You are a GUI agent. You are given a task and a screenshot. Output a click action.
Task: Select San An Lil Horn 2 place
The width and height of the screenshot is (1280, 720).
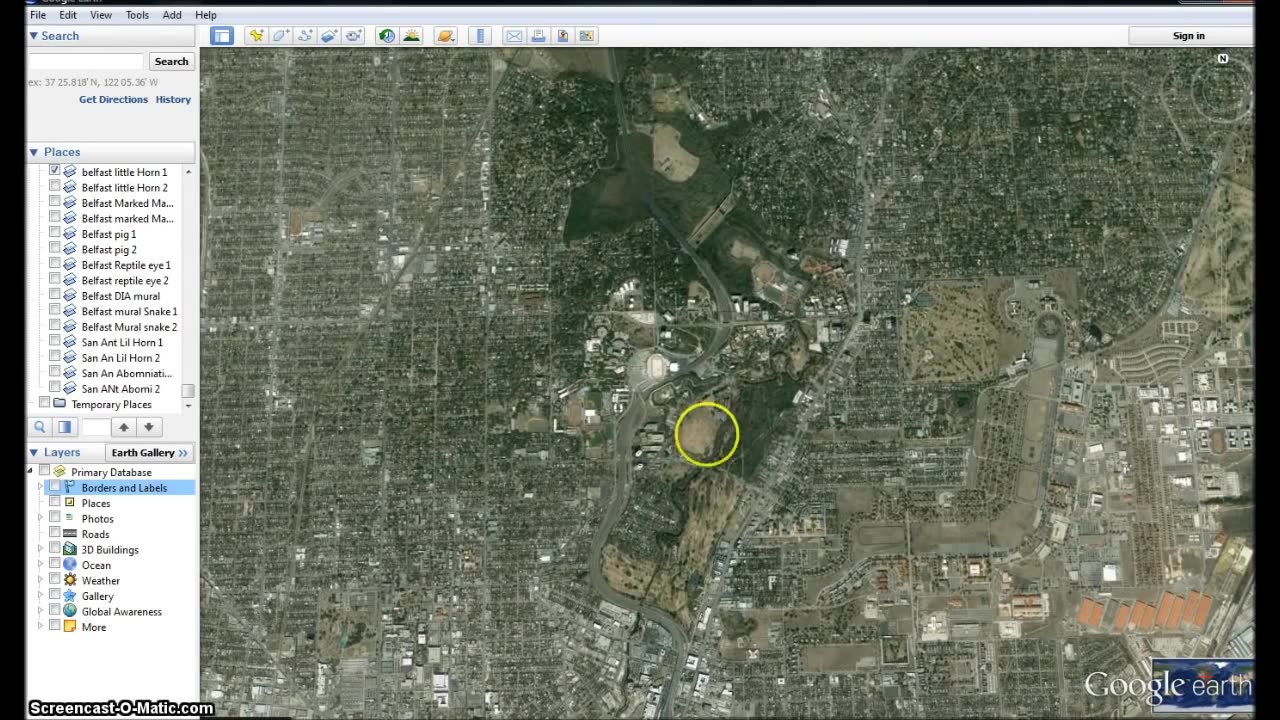coord(121,358)
